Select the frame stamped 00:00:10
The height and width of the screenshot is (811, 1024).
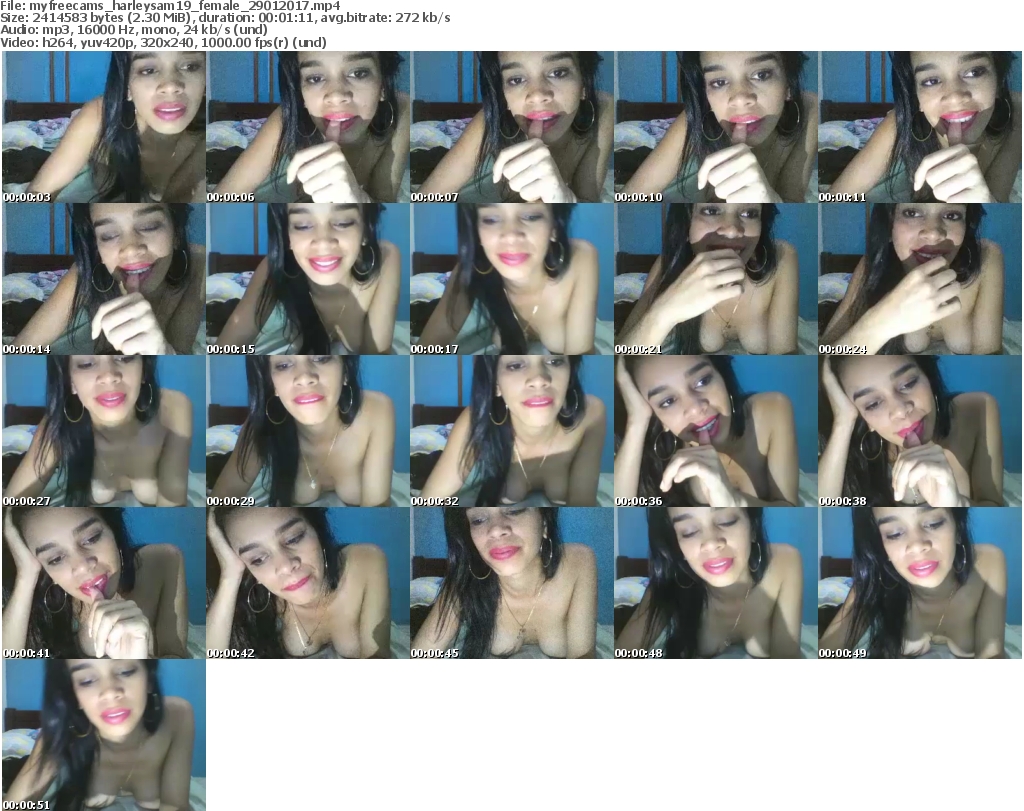(x=716, y=127)
